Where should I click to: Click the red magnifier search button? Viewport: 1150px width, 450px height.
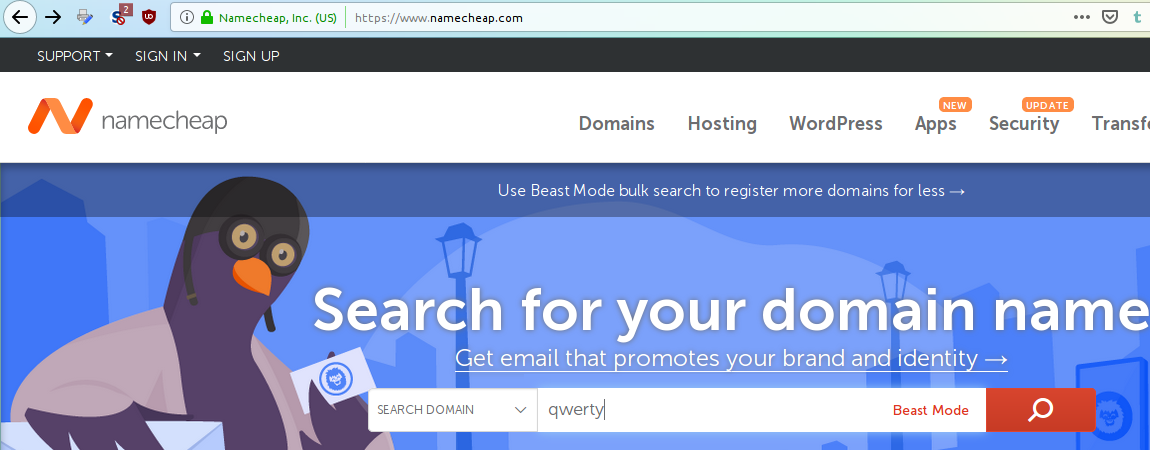click(1041, 410)
